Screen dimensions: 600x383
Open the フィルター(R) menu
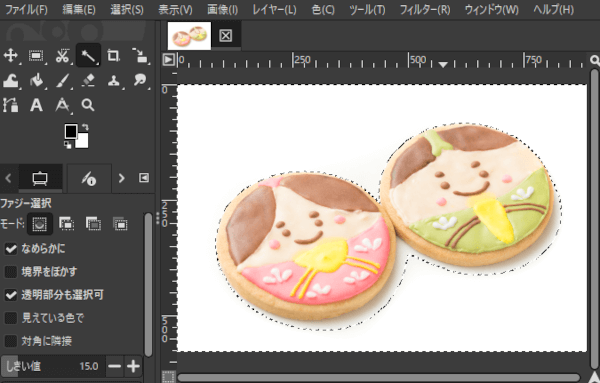(x=425, y=10)
